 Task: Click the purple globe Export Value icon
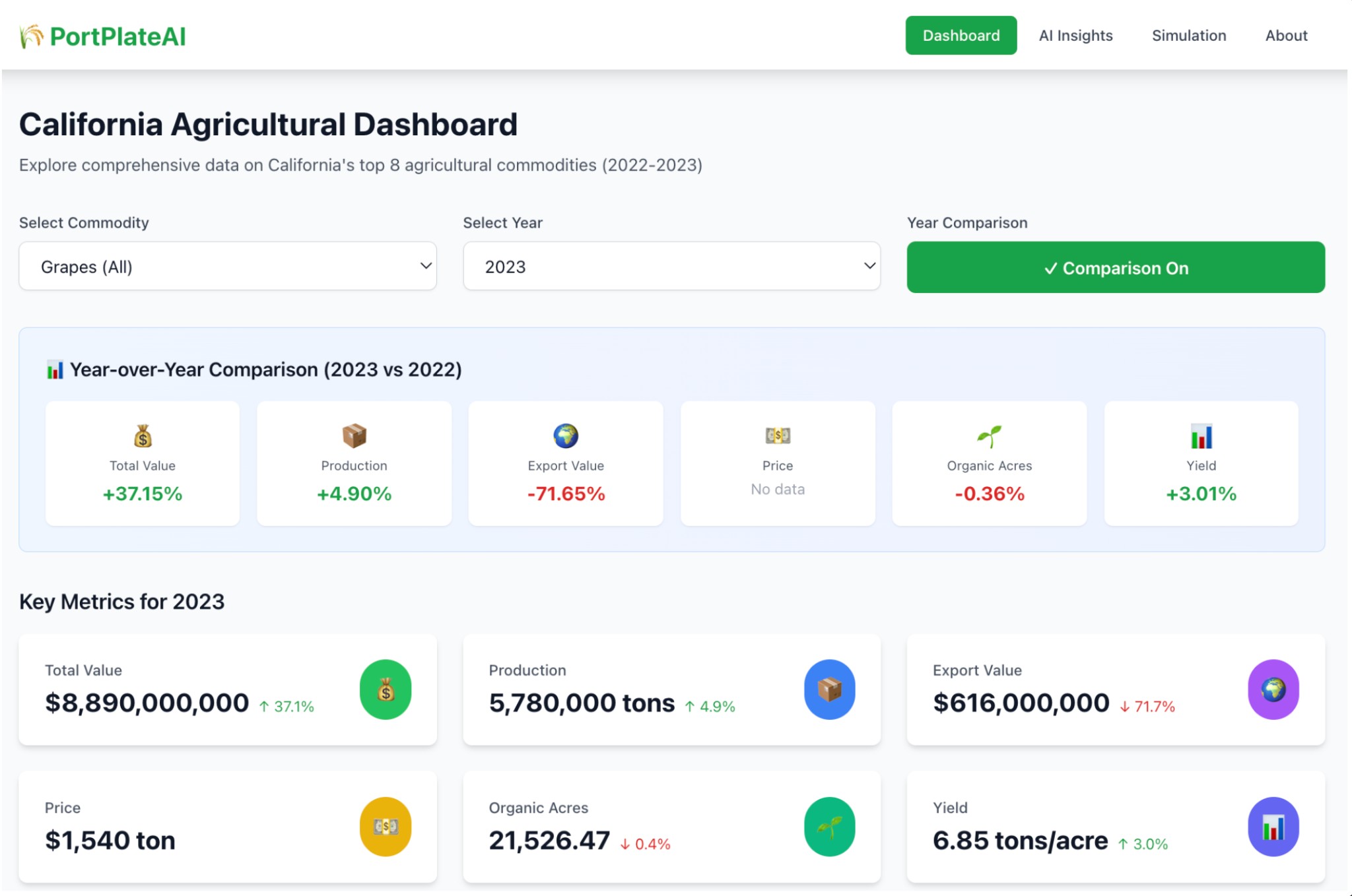[x=1273, y=689]
